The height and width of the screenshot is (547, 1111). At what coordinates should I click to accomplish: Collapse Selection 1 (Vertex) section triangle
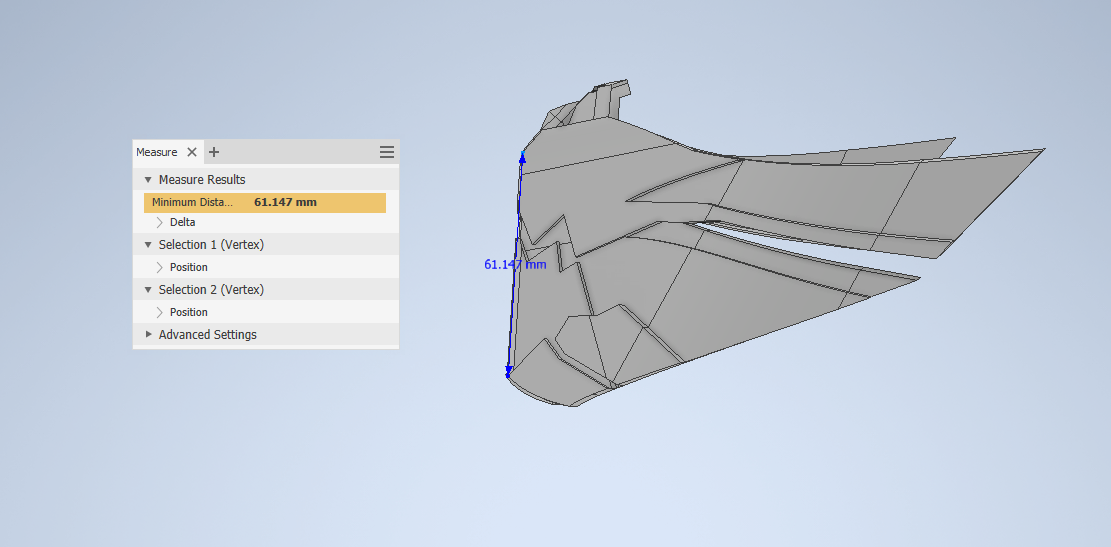tap(148, 244)
